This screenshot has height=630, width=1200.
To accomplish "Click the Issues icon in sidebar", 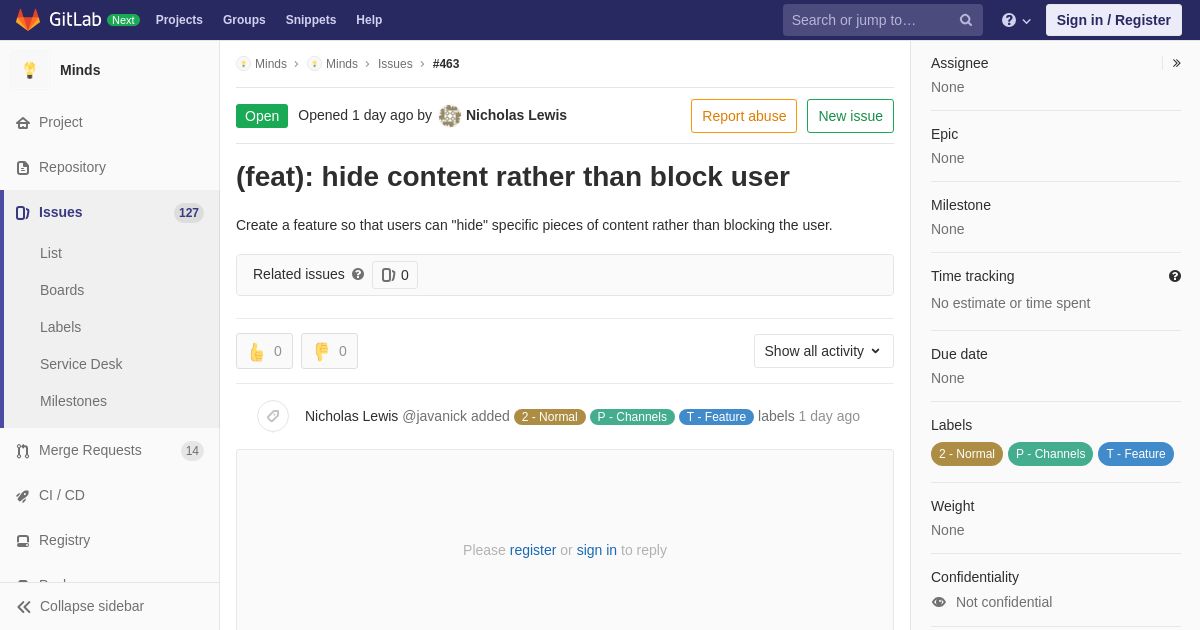I will click(x=23, y=213).
